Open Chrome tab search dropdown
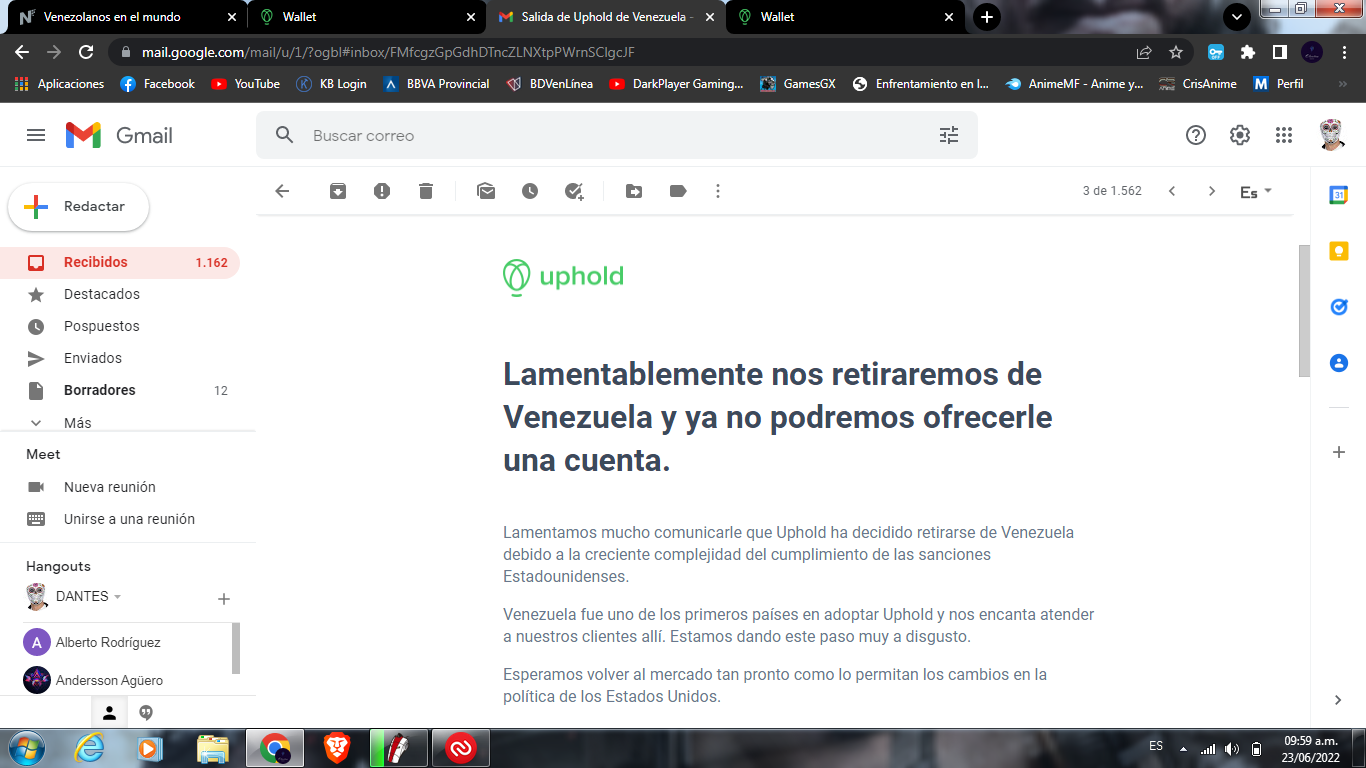This screenshot has width=1366, height=768. tap(1237, 17)
